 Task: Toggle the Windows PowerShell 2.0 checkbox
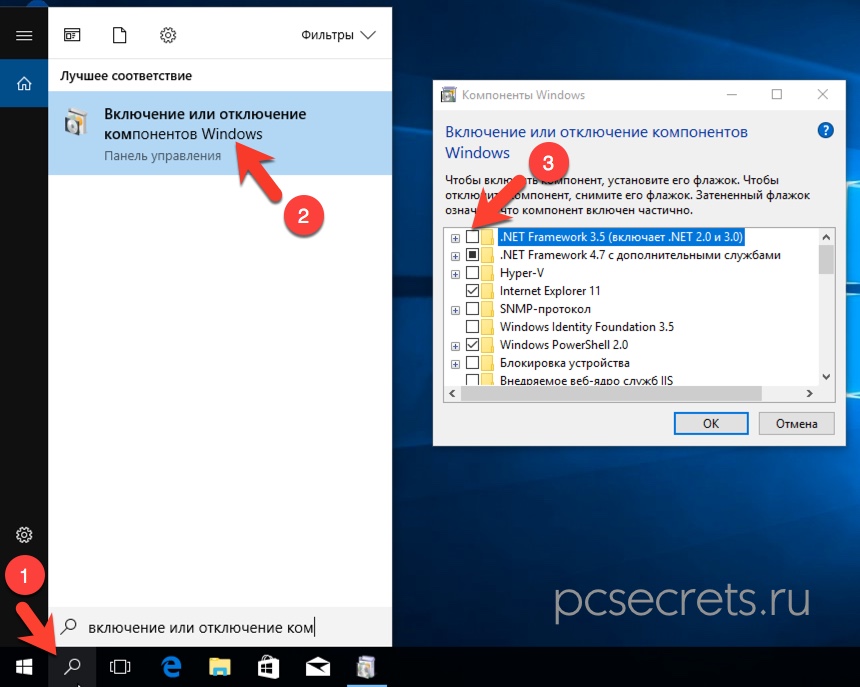473,345
